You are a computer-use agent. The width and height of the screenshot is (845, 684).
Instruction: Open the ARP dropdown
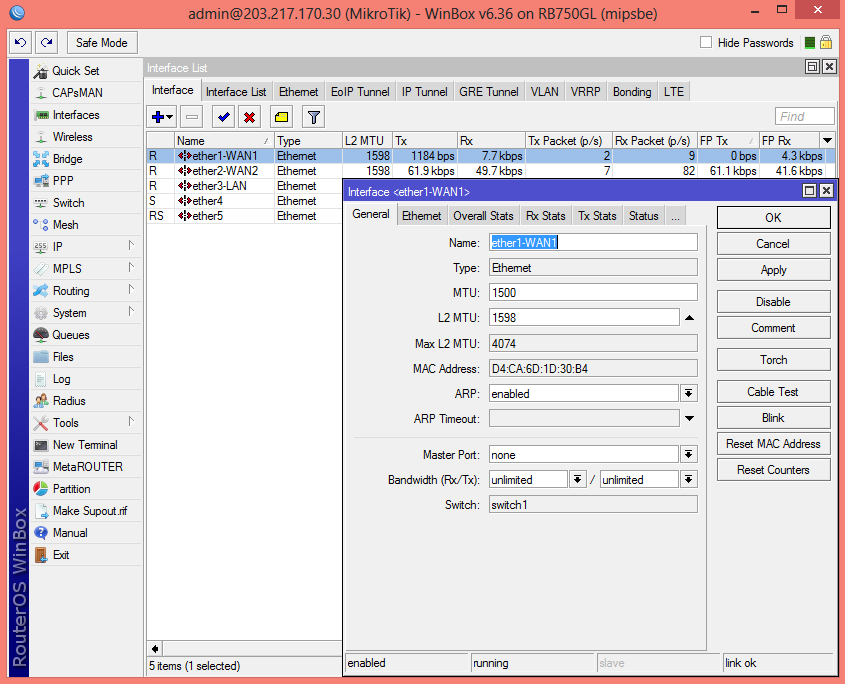tap(689, 393)
